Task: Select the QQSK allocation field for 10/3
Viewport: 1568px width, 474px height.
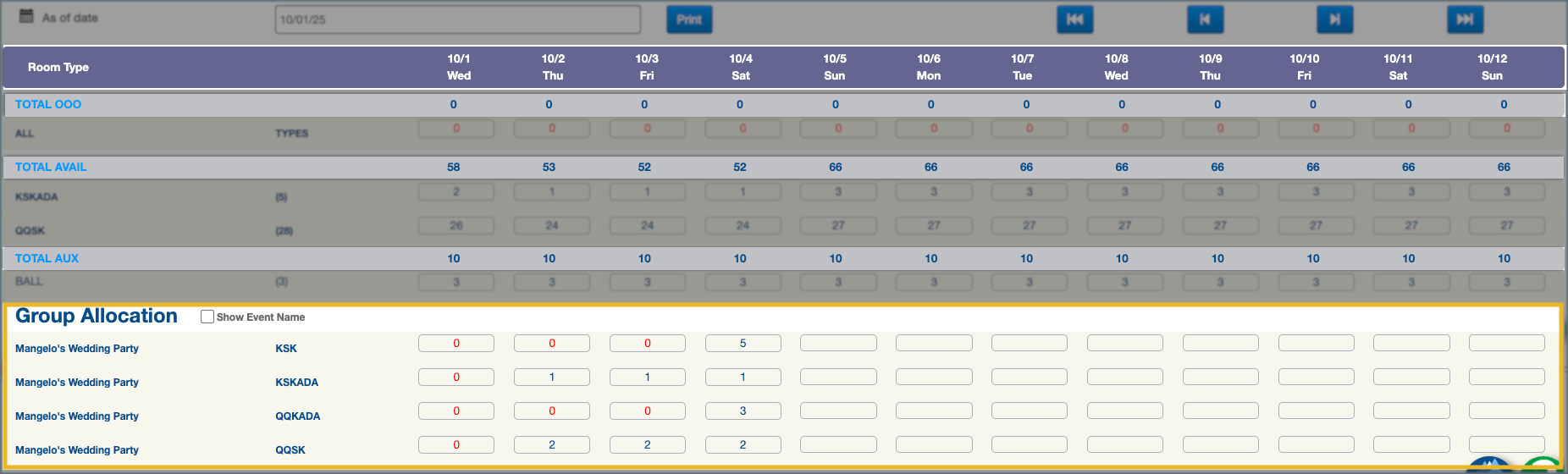Action: (647, 444)
